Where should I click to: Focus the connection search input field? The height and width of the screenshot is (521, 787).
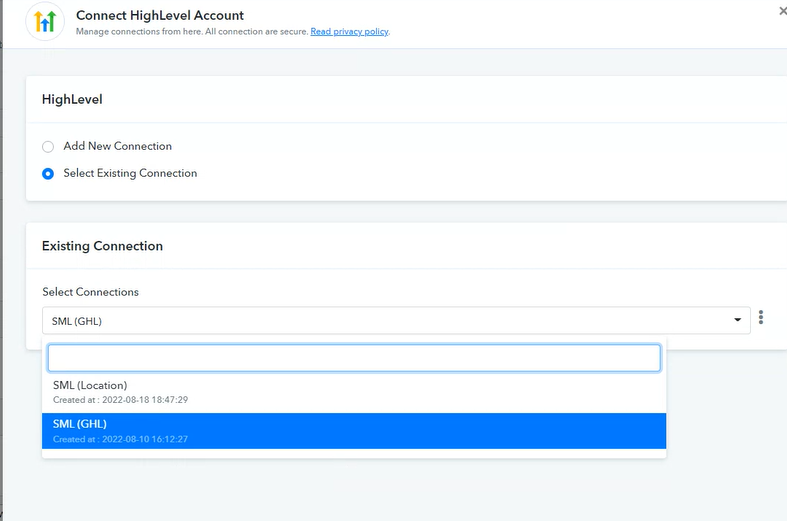click(354, 358)
